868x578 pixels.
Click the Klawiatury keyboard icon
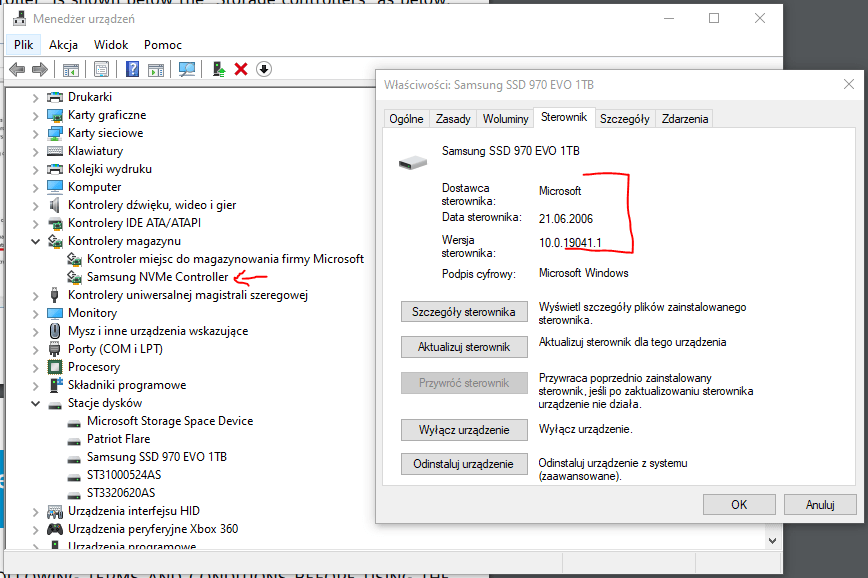point(55,151)
